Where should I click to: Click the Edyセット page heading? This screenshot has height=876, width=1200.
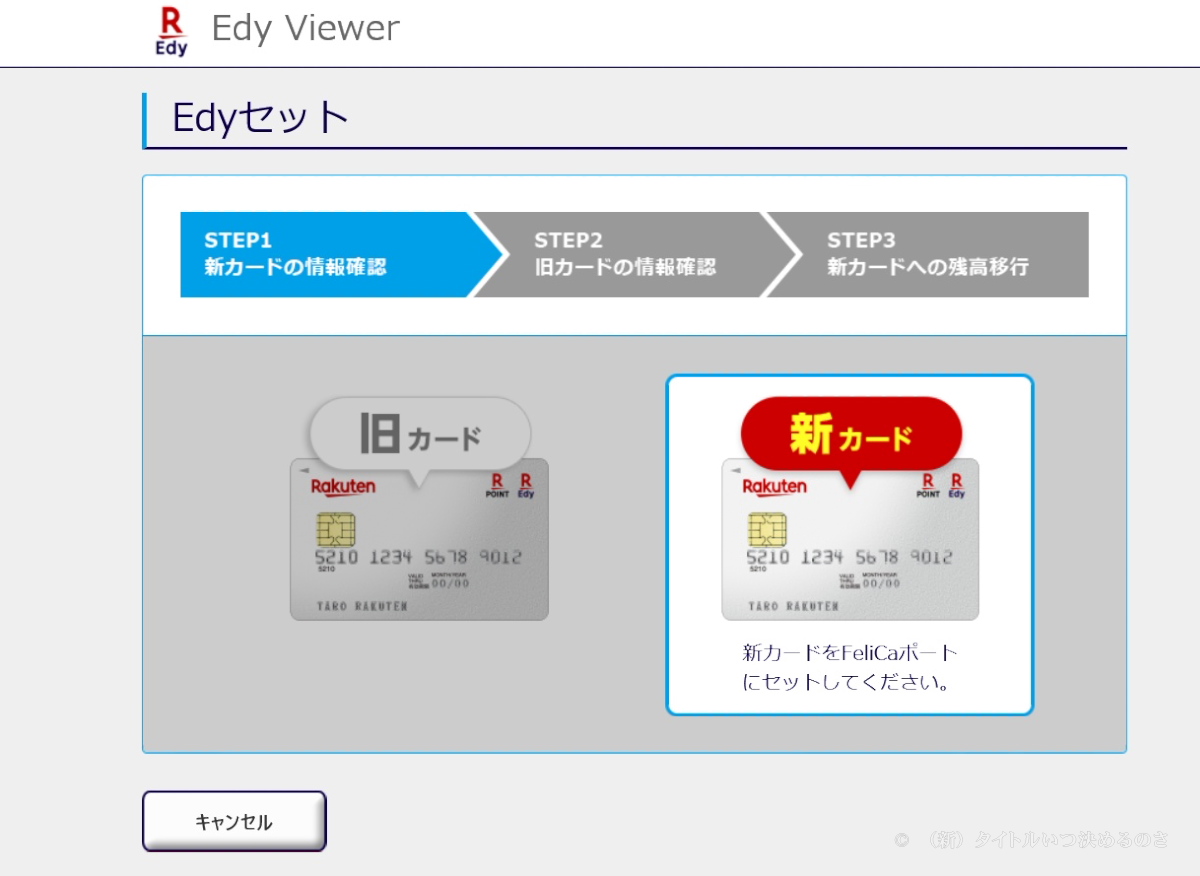pyautogui.click(x=261, y=118)
